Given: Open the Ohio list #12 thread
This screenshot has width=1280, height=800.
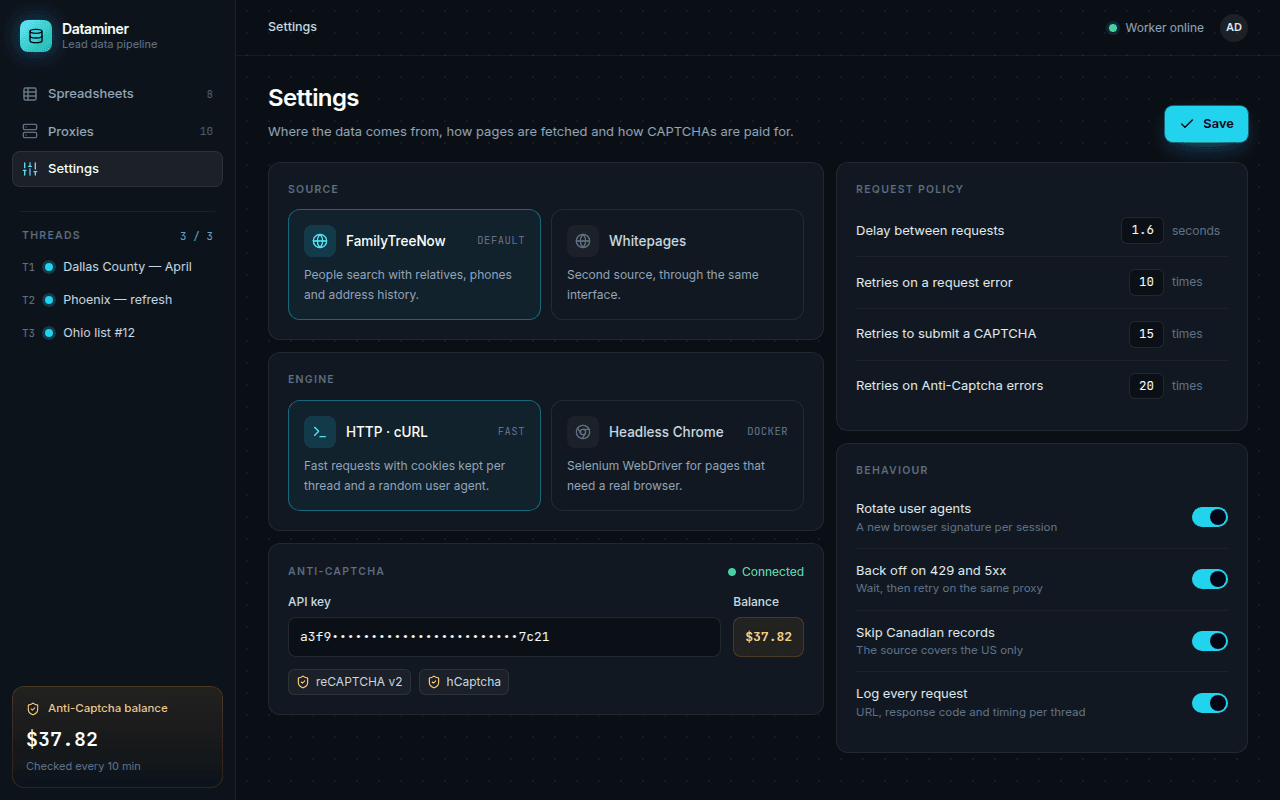Looking at the screenshot, I should click(x=117, y=333).
